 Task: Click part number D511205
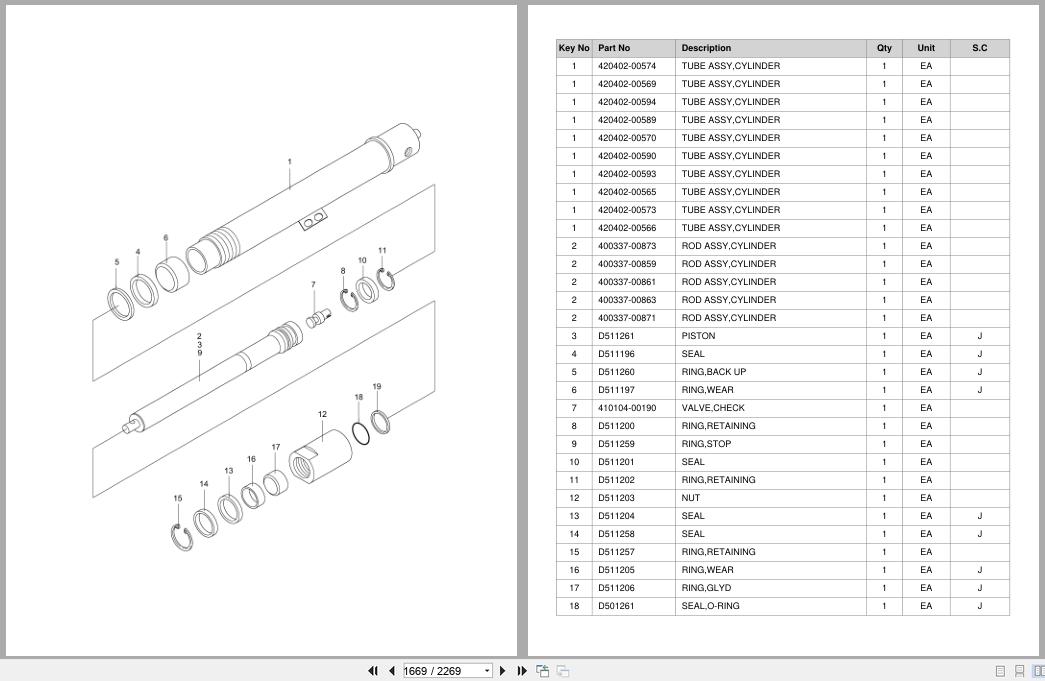(616, 570)
